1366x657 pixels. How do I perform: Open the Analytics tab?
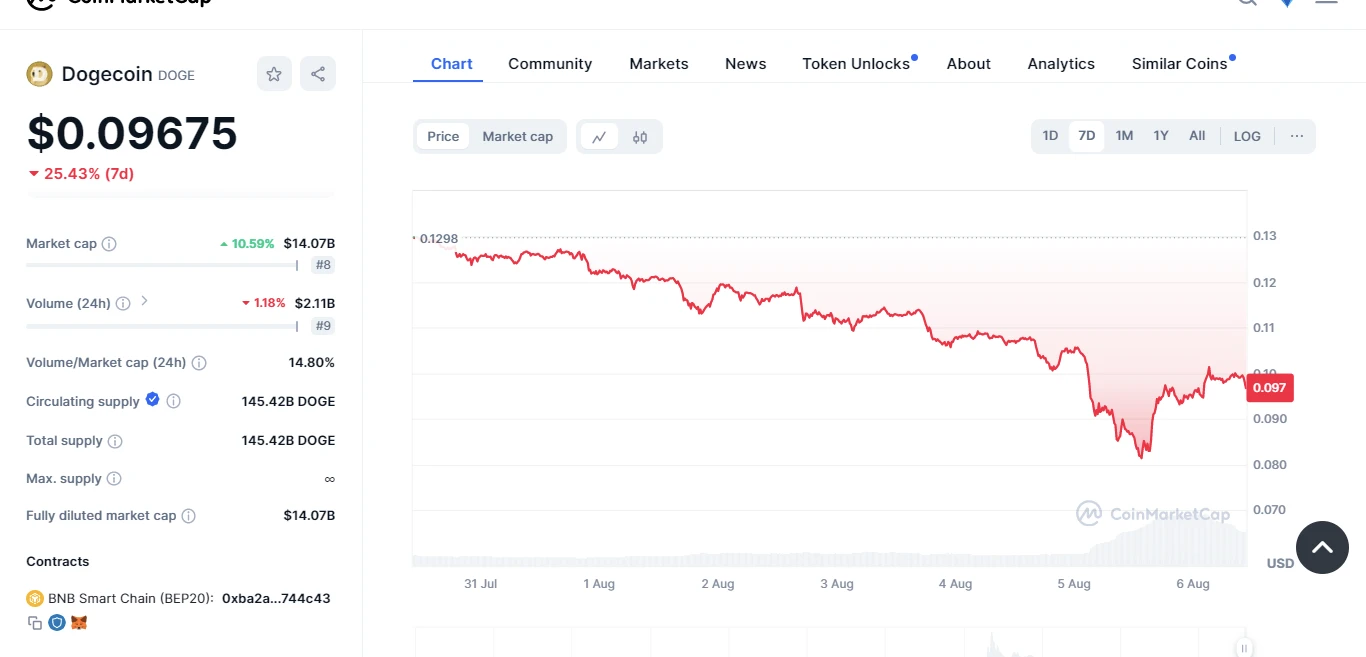[x=1061, y=64]
